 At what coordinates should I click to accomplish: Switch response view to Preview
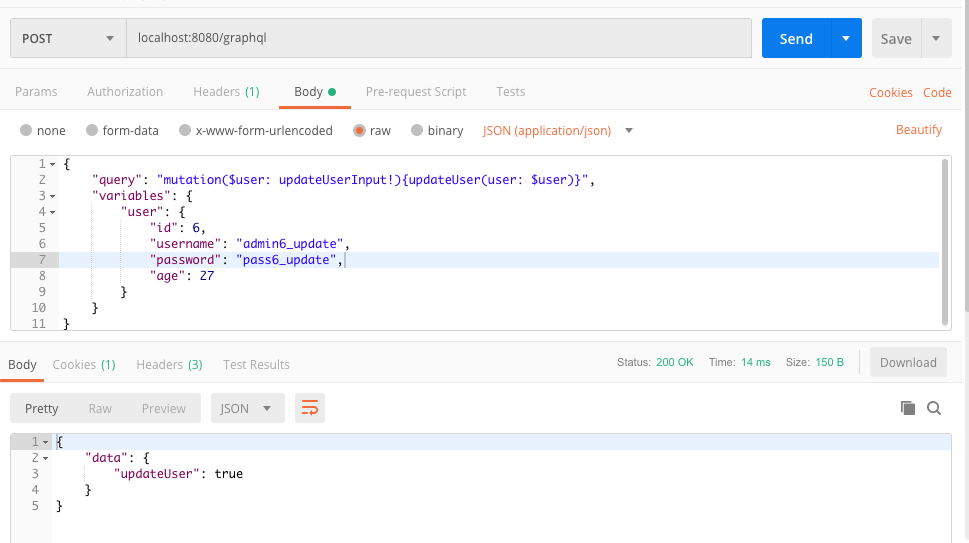pyautogui.click(x=164, y=408)
